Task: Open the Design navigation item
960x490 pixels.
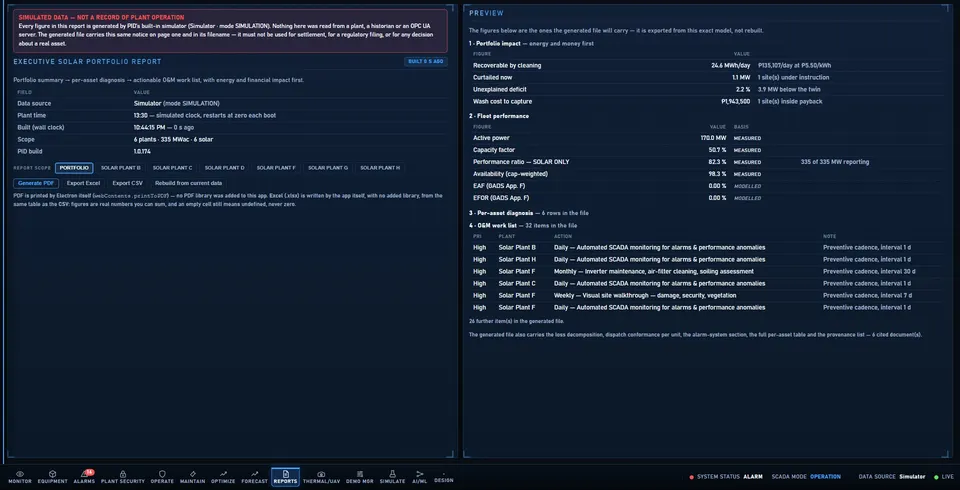Action: [x=444, y=478]
